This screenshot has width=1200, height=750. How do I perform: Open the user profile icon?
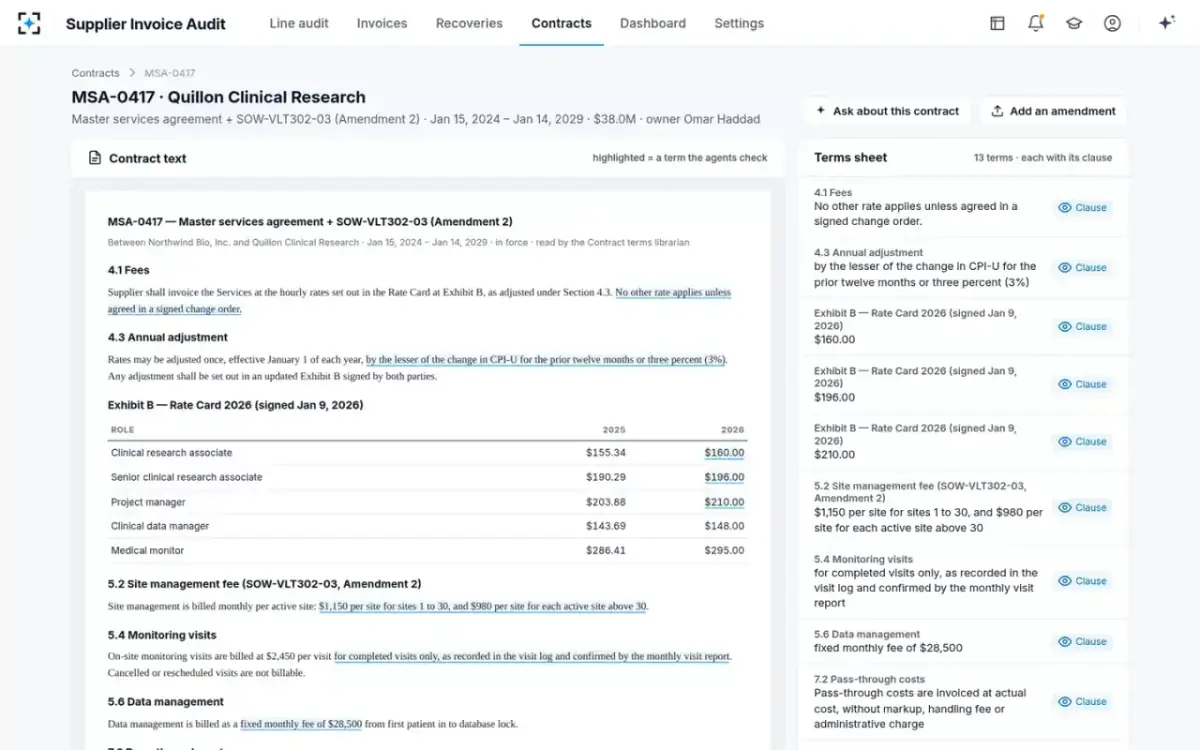coord(1112,23)
